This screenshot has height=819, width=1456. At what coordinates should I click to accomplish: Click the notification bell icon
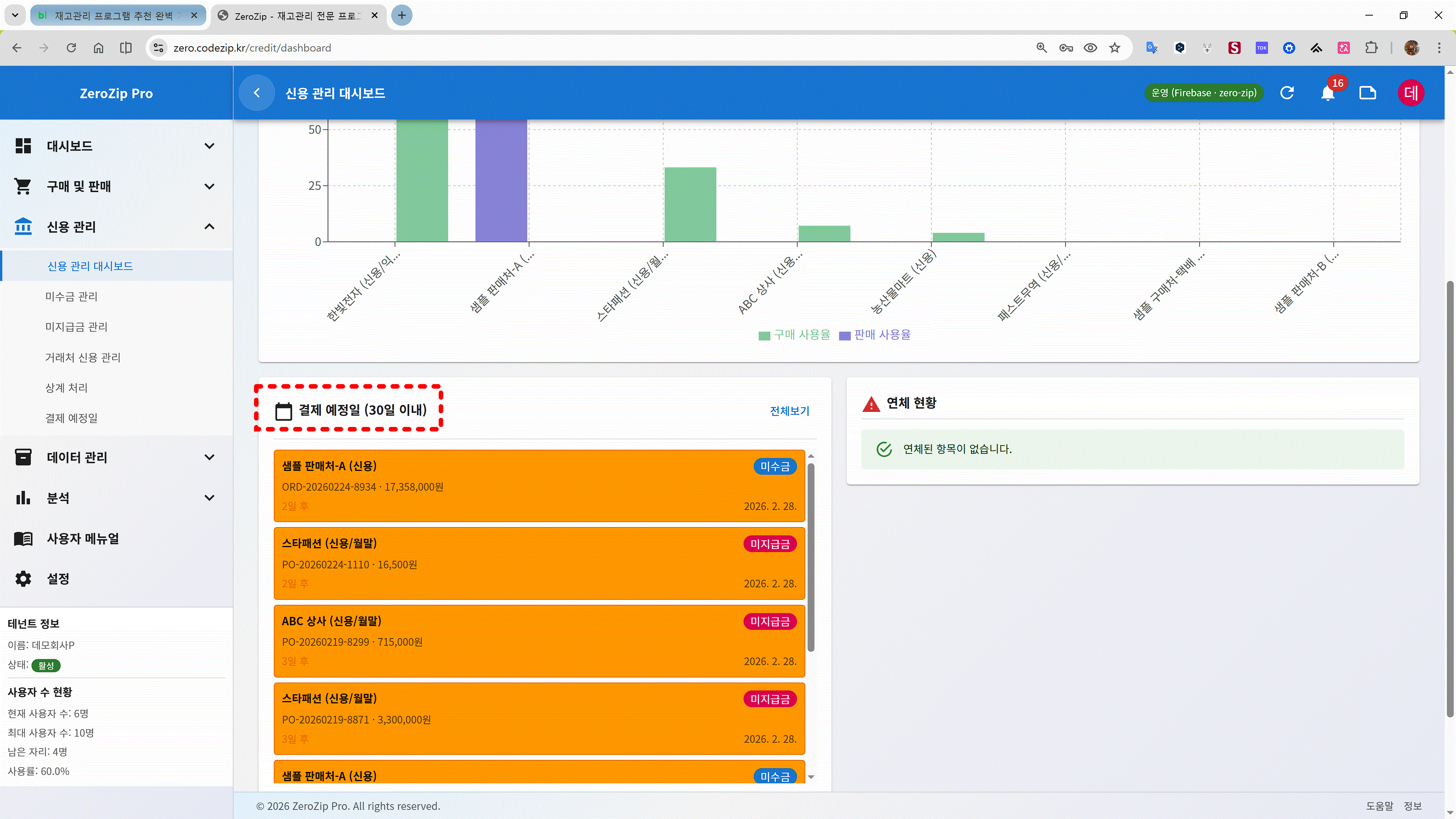(1328, 93)
